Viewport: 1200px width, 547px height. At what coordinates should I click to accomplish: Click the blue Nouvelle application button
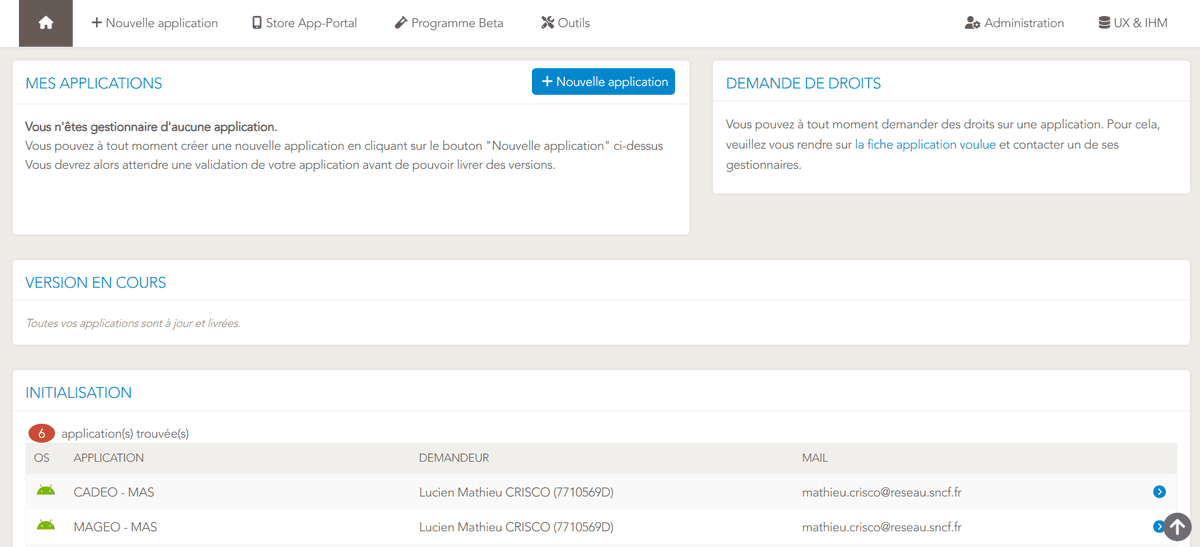tap(603, 82)
